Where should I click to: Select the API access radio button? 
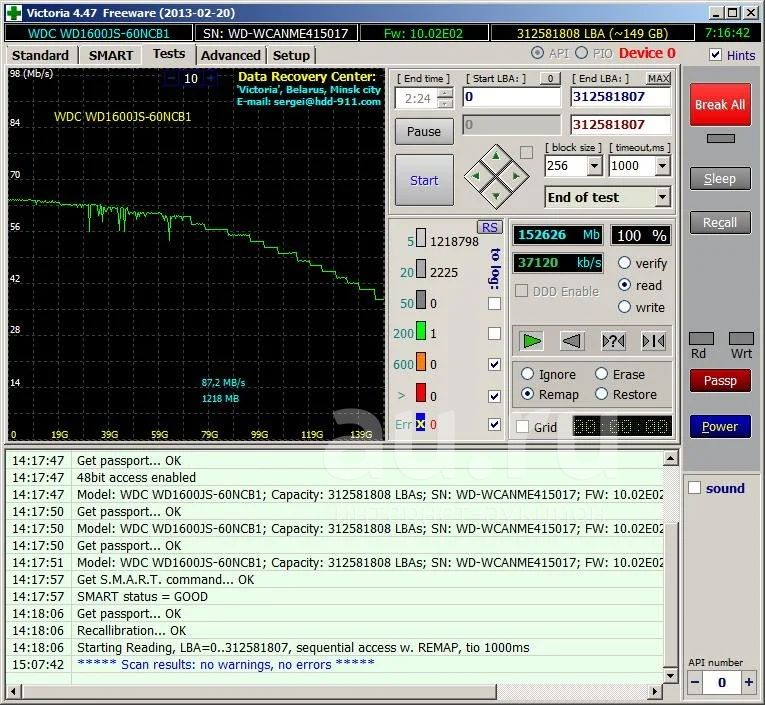[537, 53]
